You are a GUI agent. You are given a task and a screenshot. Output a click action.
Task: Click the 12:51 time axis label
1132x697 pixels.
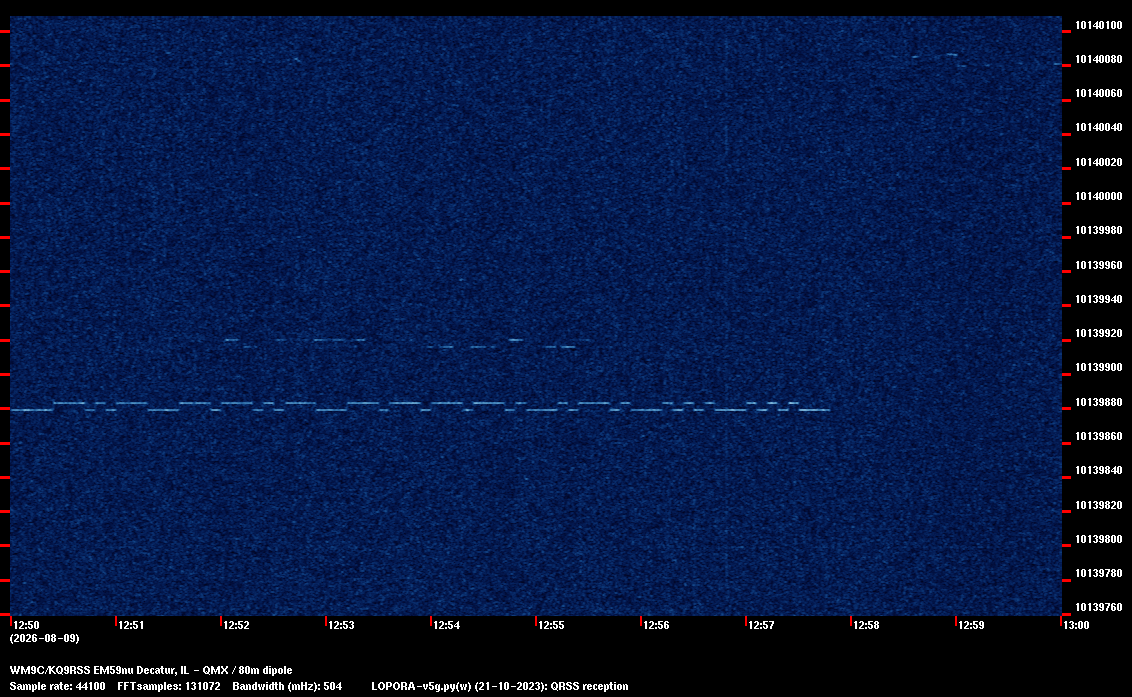pyautogui.click(x=131, y=625)
